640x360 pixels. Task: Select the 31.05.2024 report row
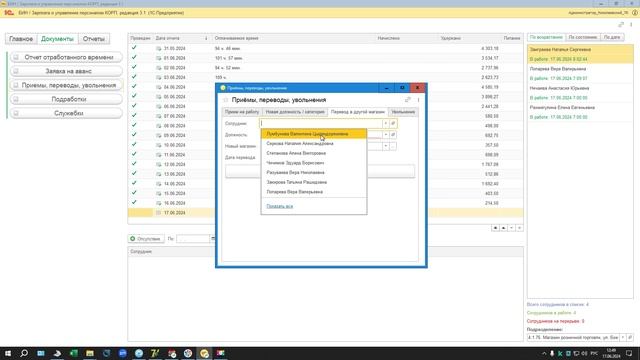click(x=325, y=48)
